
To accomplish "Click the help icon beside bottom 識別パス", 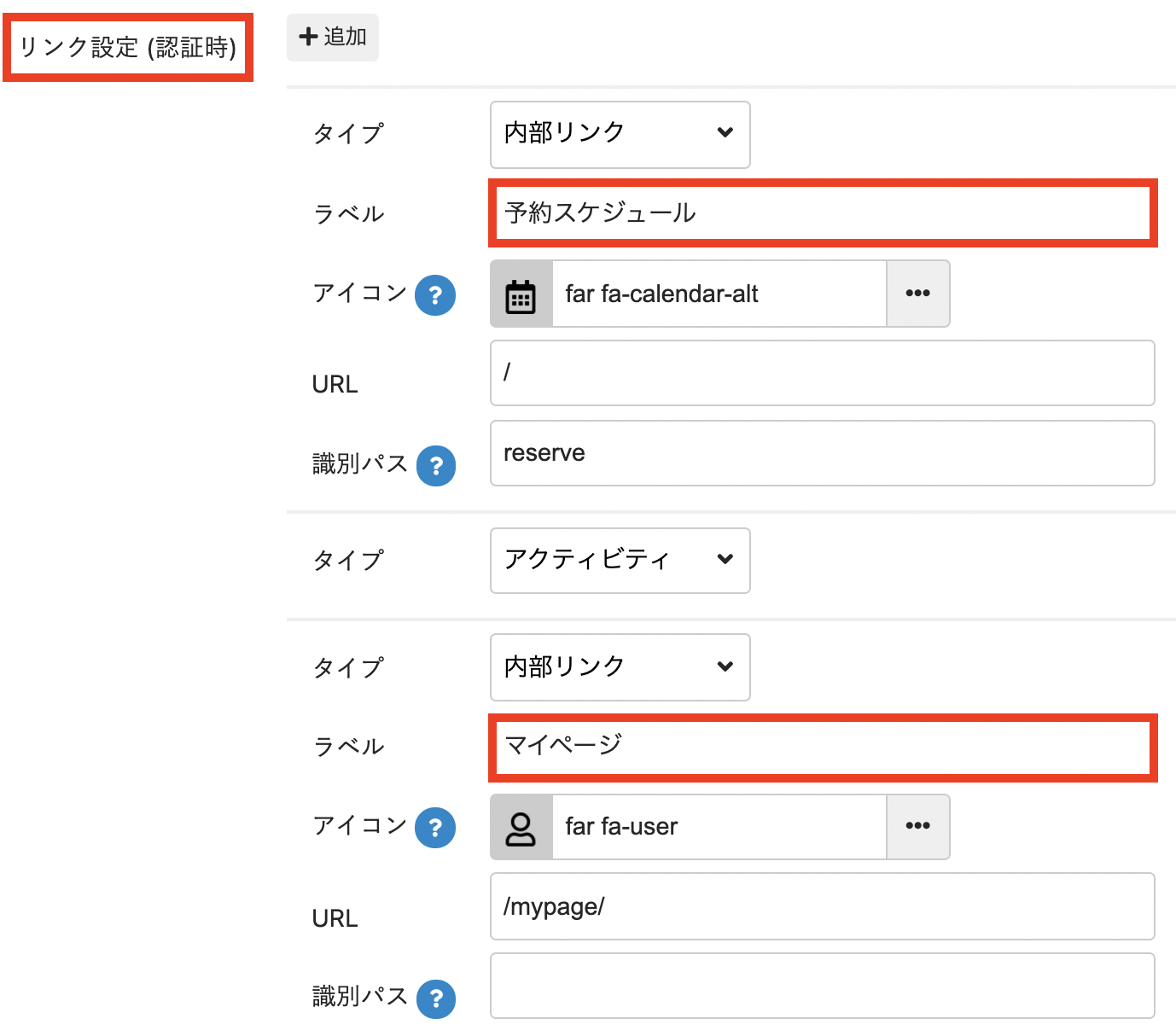I will (x=436, y=998).
